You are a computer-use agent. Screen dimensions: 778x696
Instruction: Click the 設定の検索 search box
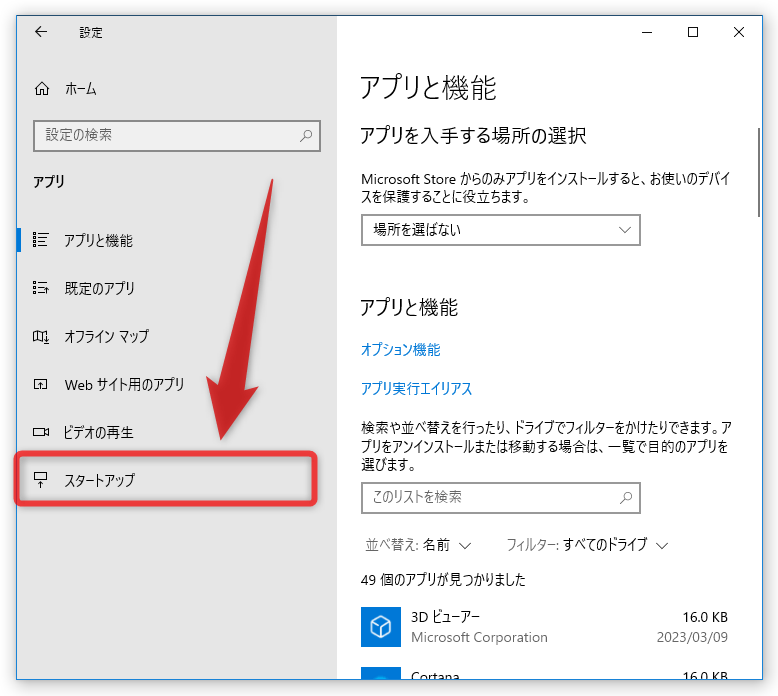[177, 135]
